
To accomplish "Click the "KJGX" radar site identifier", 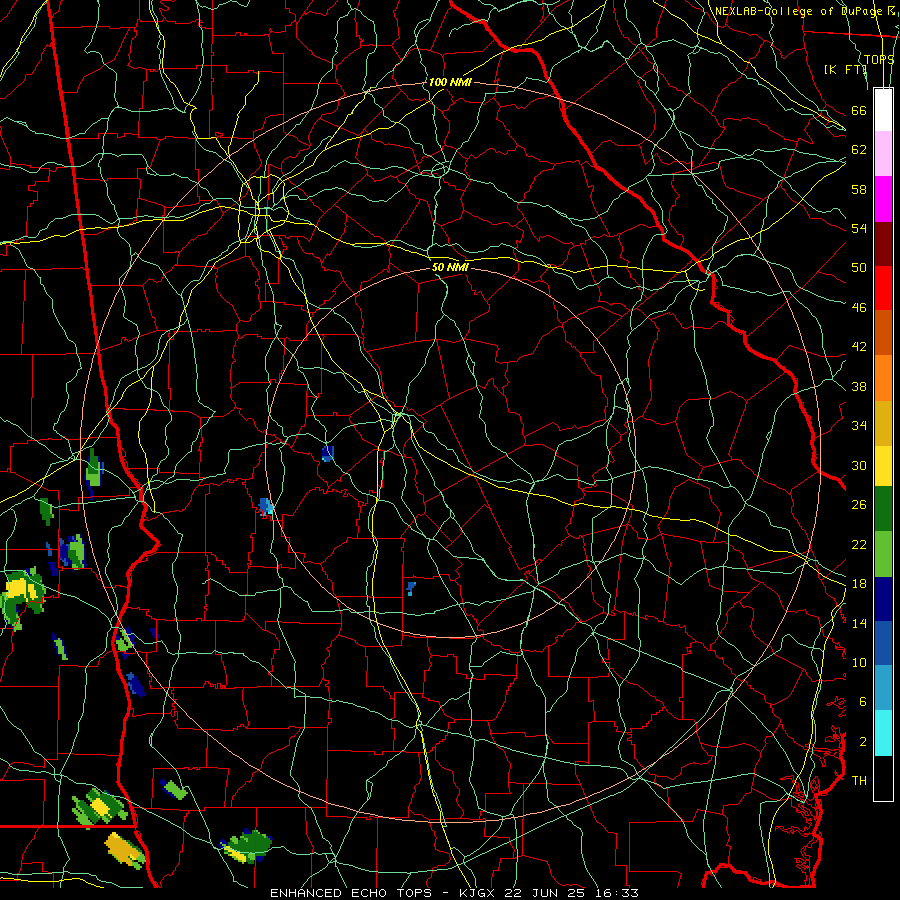I will click(476, 893).
